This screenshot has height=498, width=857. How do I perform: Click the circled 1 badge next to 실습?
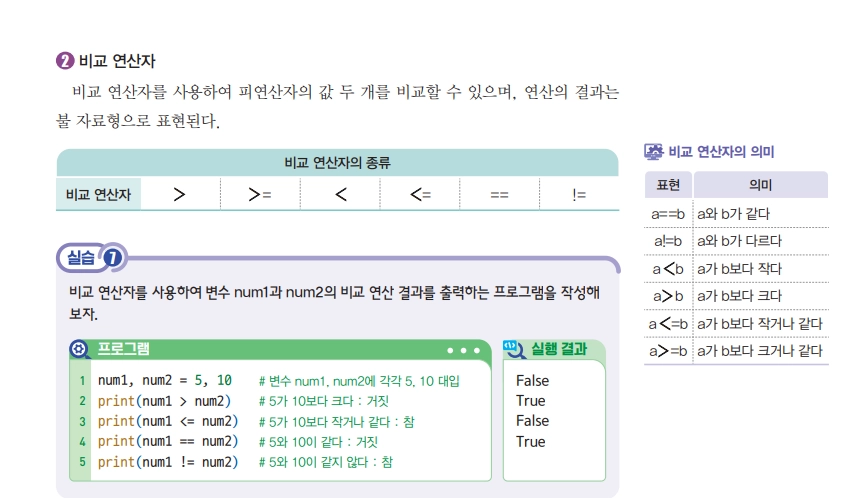(113, 257)
